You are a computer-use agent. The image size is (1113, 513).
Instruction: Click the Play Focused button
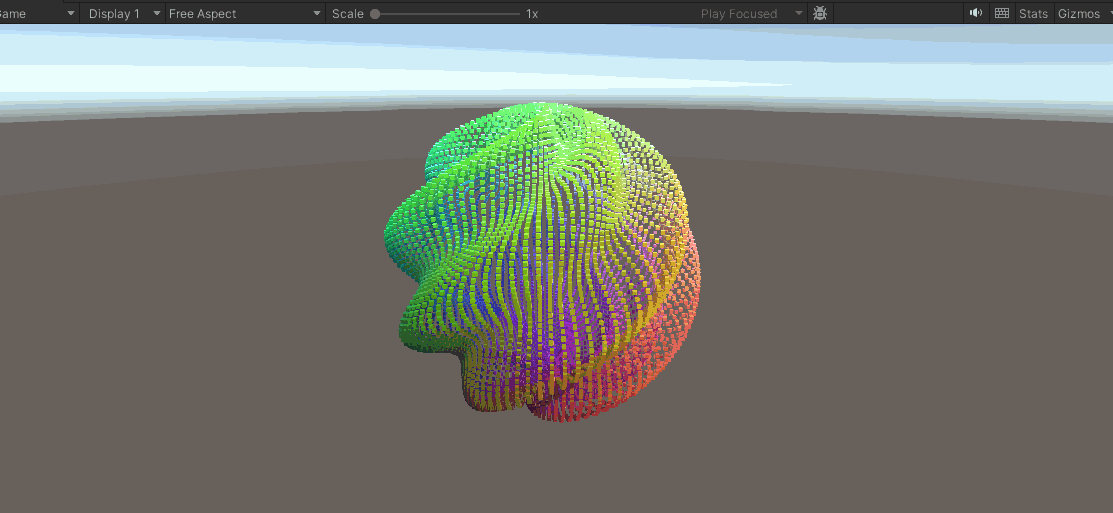[739, 13]
